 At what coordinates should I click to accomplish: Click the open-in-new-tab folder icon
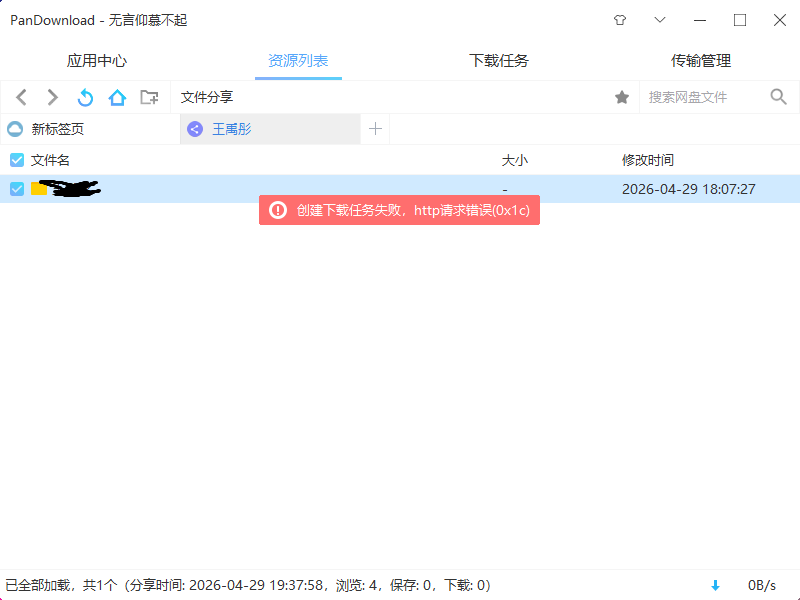coord(150,97)
